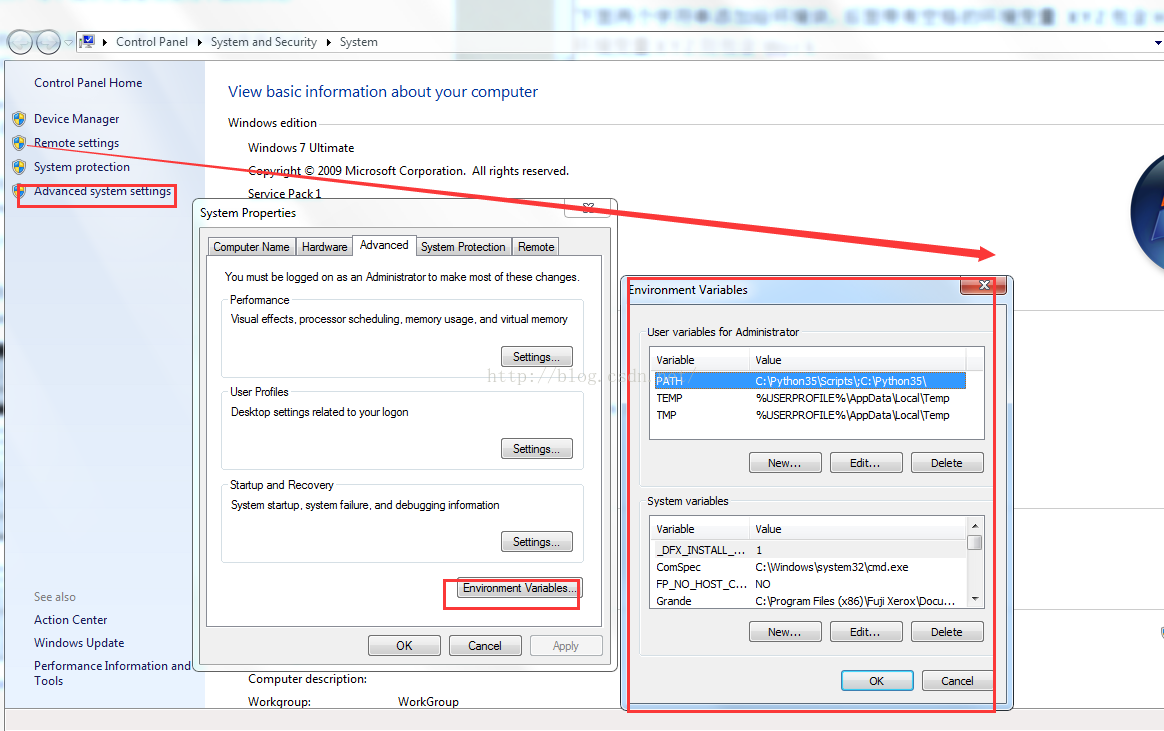Click Value column header in user variables
The width and height of the screenshot is (1164, 731).
point(857,360)
